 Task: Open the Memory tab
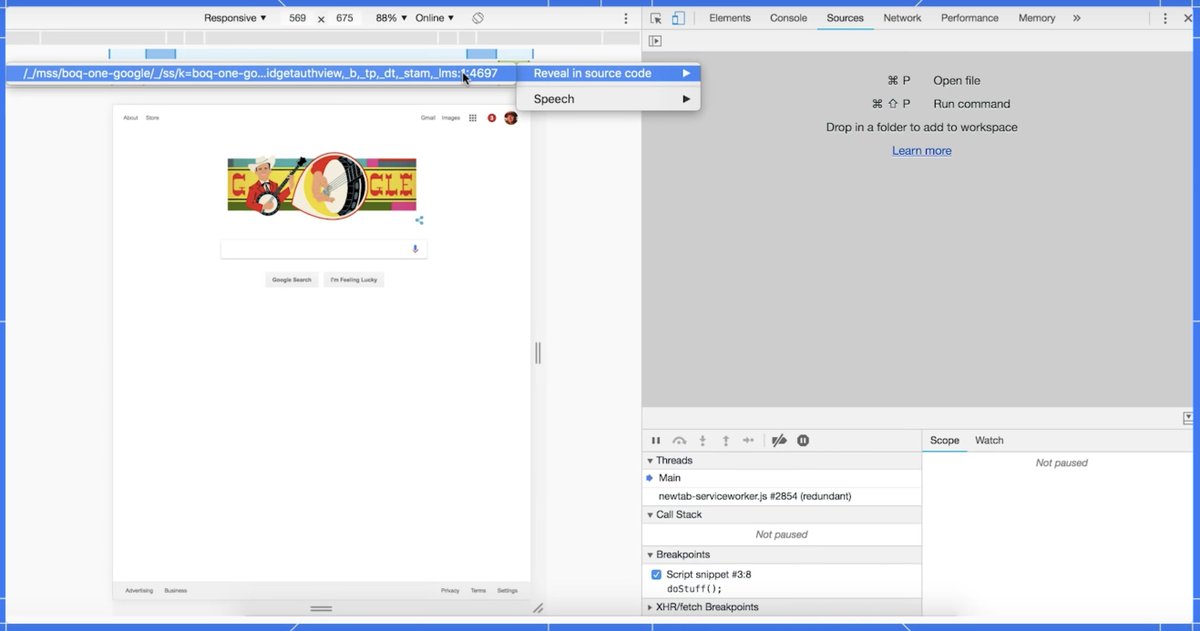[x=1037, y=18]
